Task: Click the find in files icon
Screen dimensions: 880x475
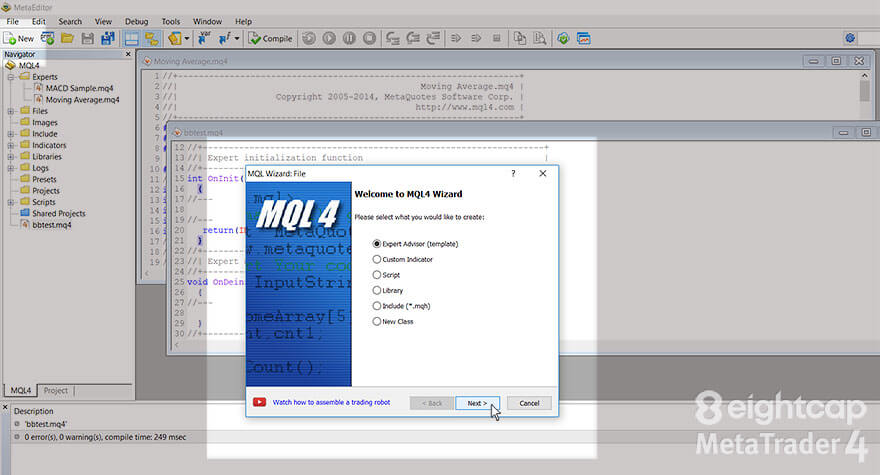Action: (x=540, y=38)
